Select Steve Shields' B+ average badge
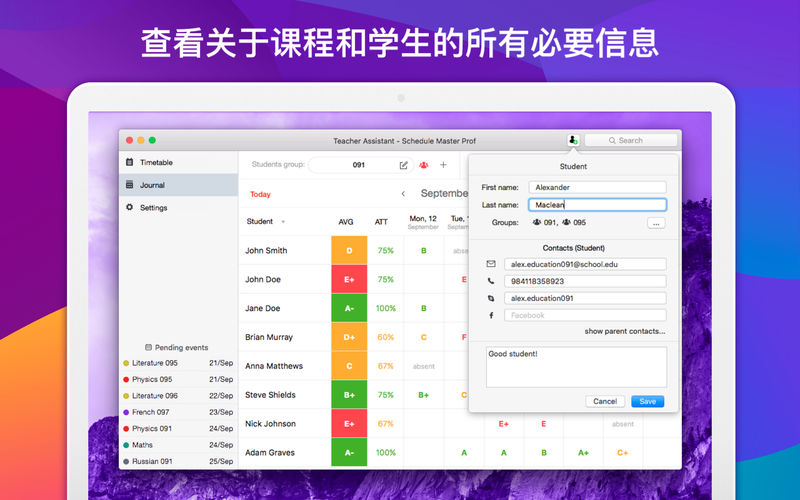The width and height of the screenshot is (800, 500). click(349, 394)
